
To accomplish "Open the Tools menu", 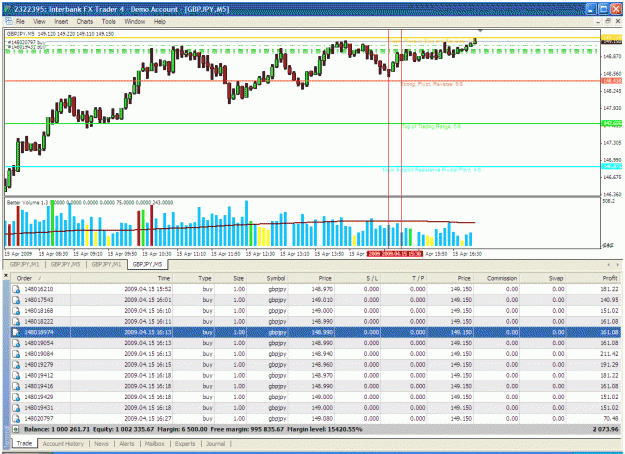I will click(x=108, y=22).
